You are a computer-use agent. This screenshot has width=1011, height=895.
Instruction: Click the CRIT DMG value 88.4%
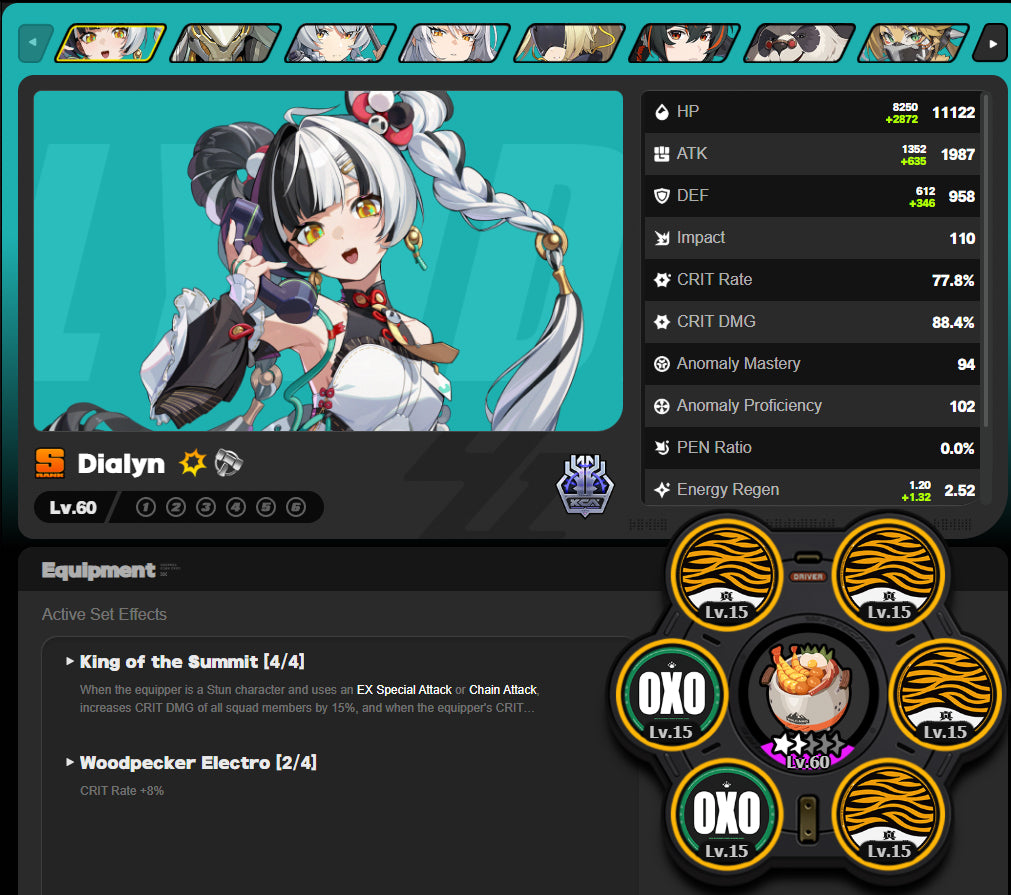click(x=953, y=322)
